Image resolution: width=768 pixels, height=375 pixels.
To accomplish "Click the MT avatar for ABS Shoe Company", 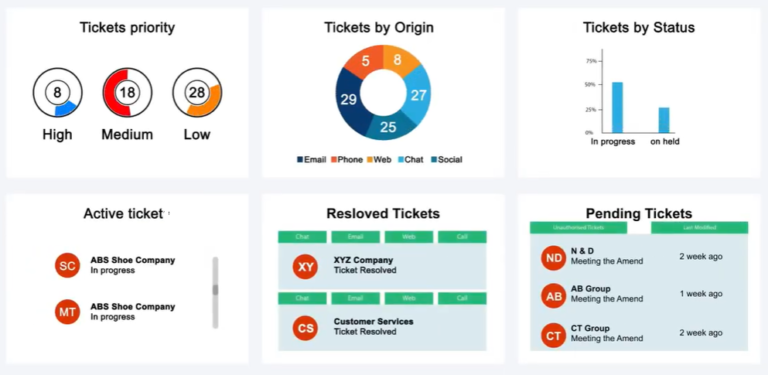I will click(x=67, y=312).
